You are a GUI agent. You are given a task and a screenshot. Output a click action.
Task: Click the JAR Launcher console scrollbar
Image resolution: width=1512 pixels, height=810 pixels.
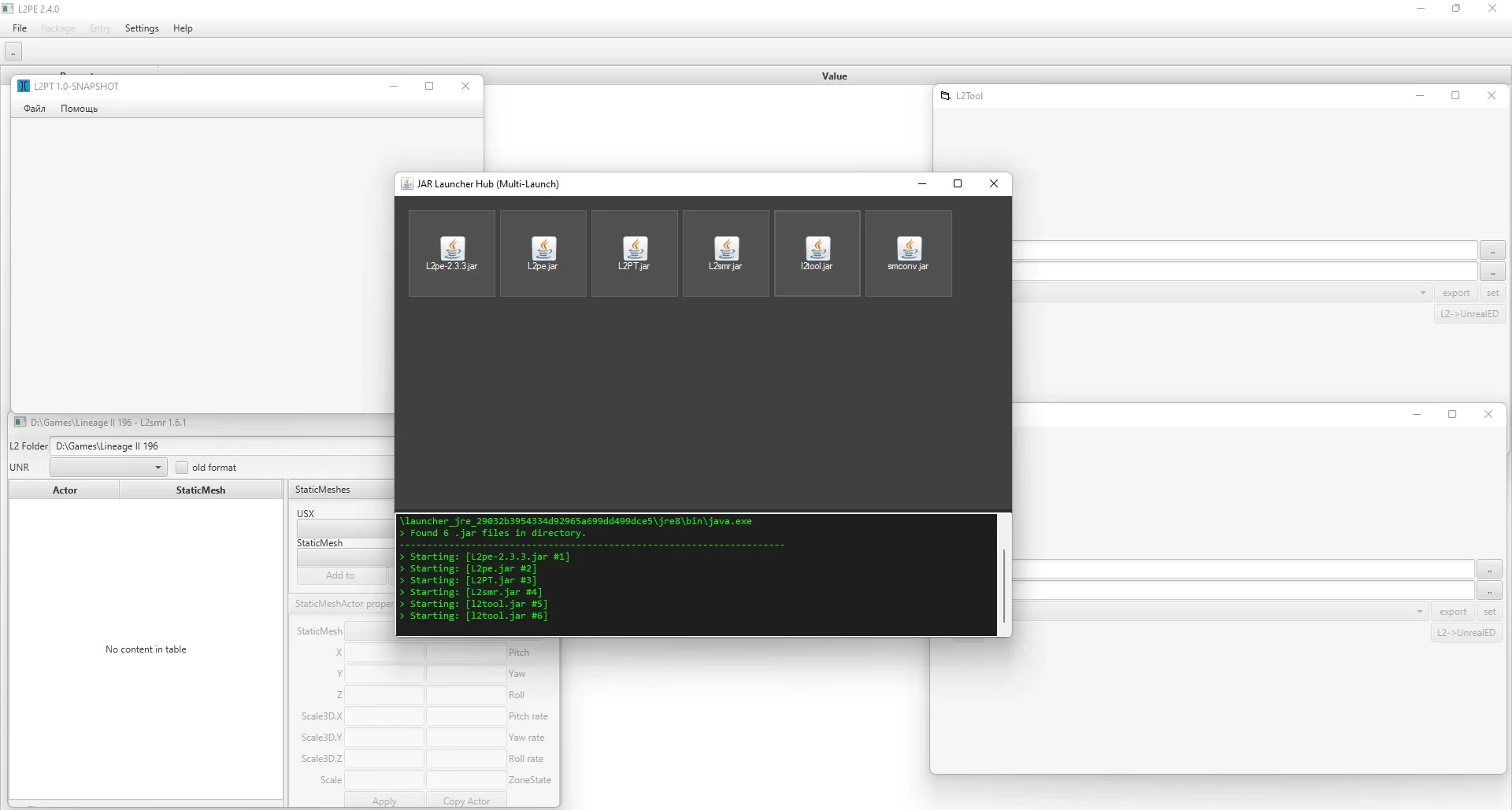tap(1004, 586)
